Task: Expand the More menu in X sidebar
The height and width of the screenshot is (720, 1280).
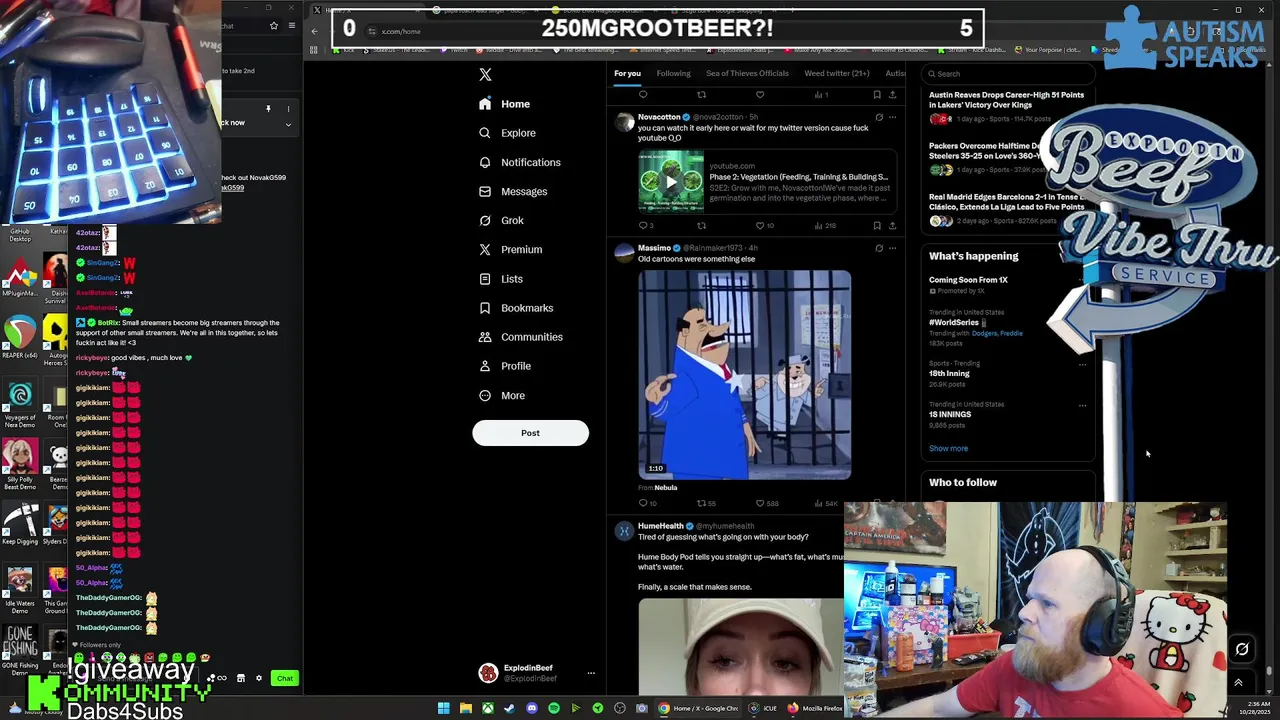Action: [502, 395]
